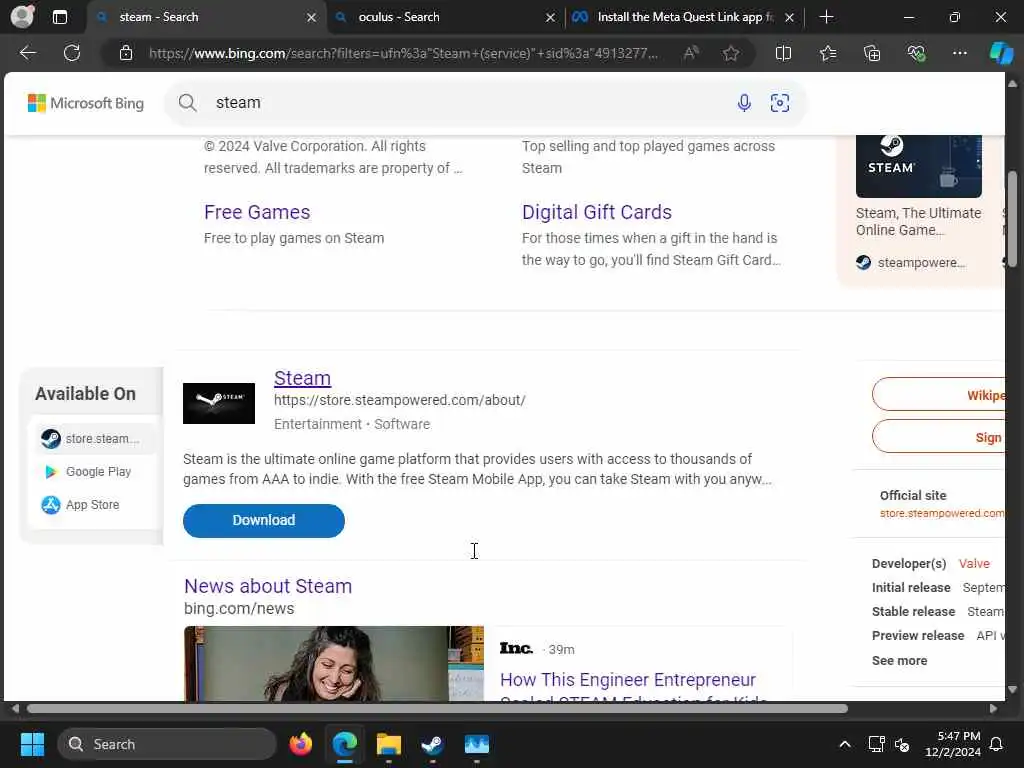This screenshot has height=768, width=1024.
Task: Open split screen view
Action: tap(783, 53)
